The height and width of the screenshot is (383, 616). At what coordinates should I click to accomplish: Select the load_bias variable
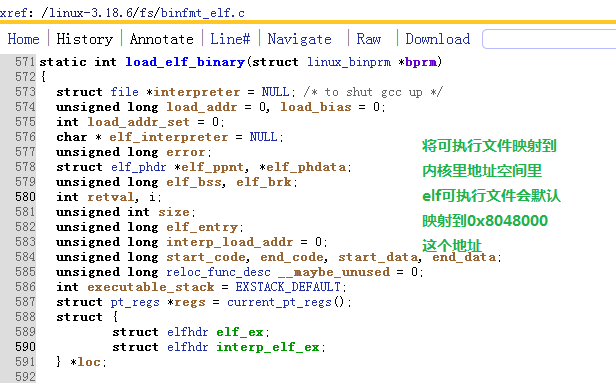pos(316,107)
